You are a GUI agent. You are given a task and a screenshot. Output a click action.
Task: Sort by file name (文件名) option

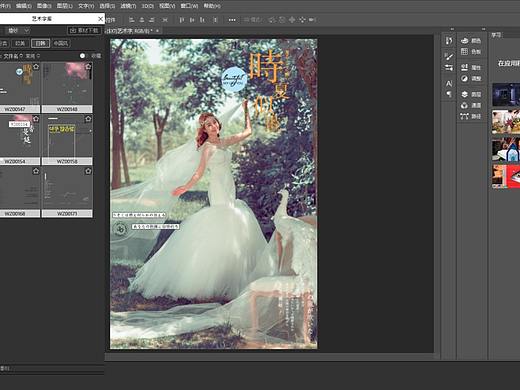(x=13, y=56)
